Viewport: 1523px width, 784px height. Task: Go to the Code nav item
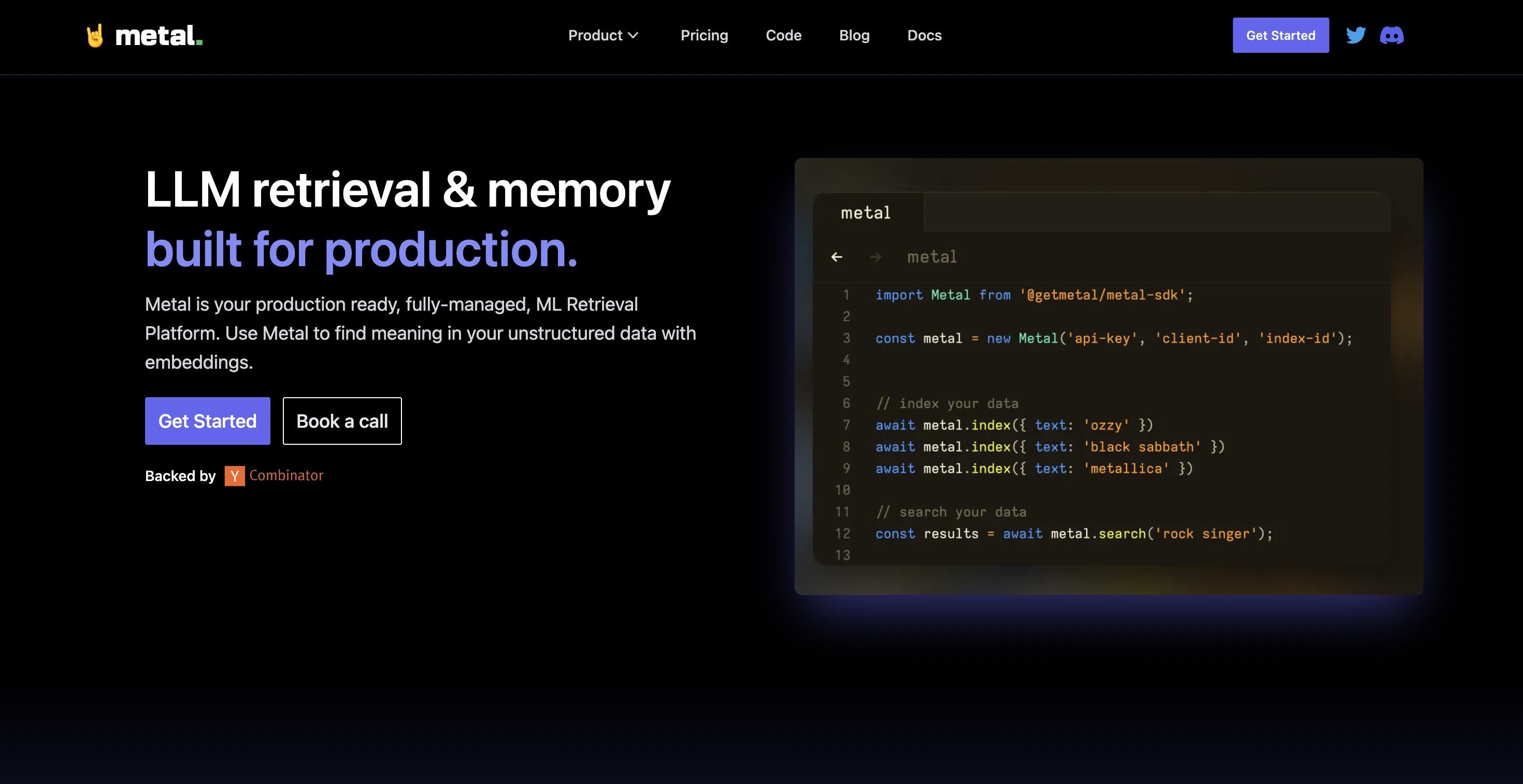click(x=783, y=35)
